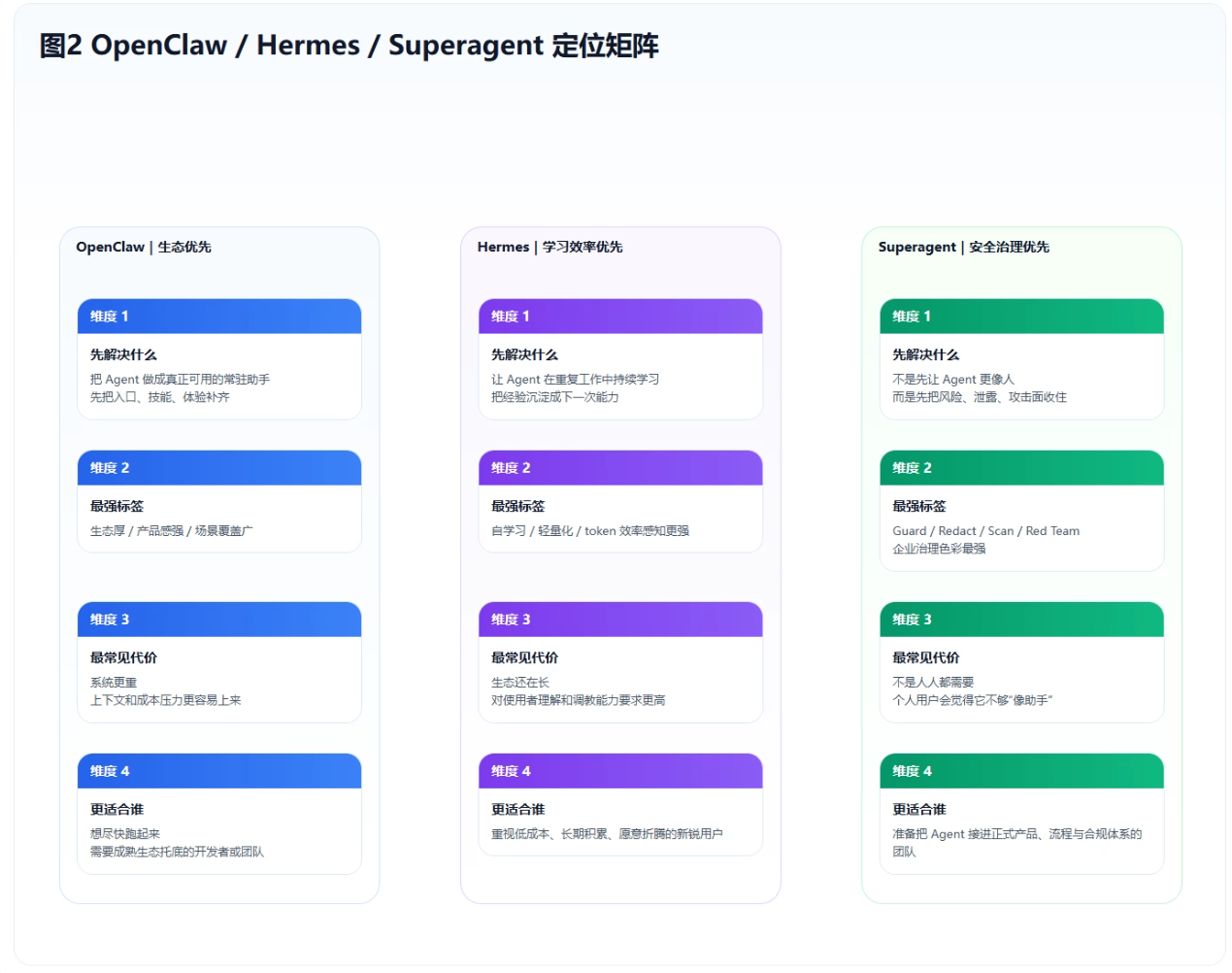This screenshot has height=973, width=1232.
Task: Click "最强标签" in the Superagent column
Action: coord(918,507)
